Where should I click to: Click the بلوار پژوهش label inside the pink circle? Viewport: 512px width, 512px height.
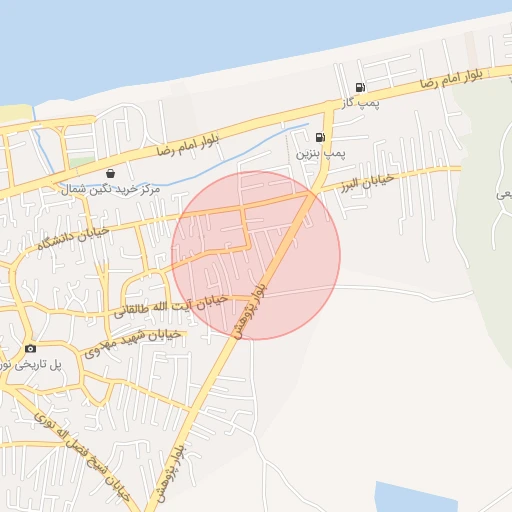pos(251,311)
